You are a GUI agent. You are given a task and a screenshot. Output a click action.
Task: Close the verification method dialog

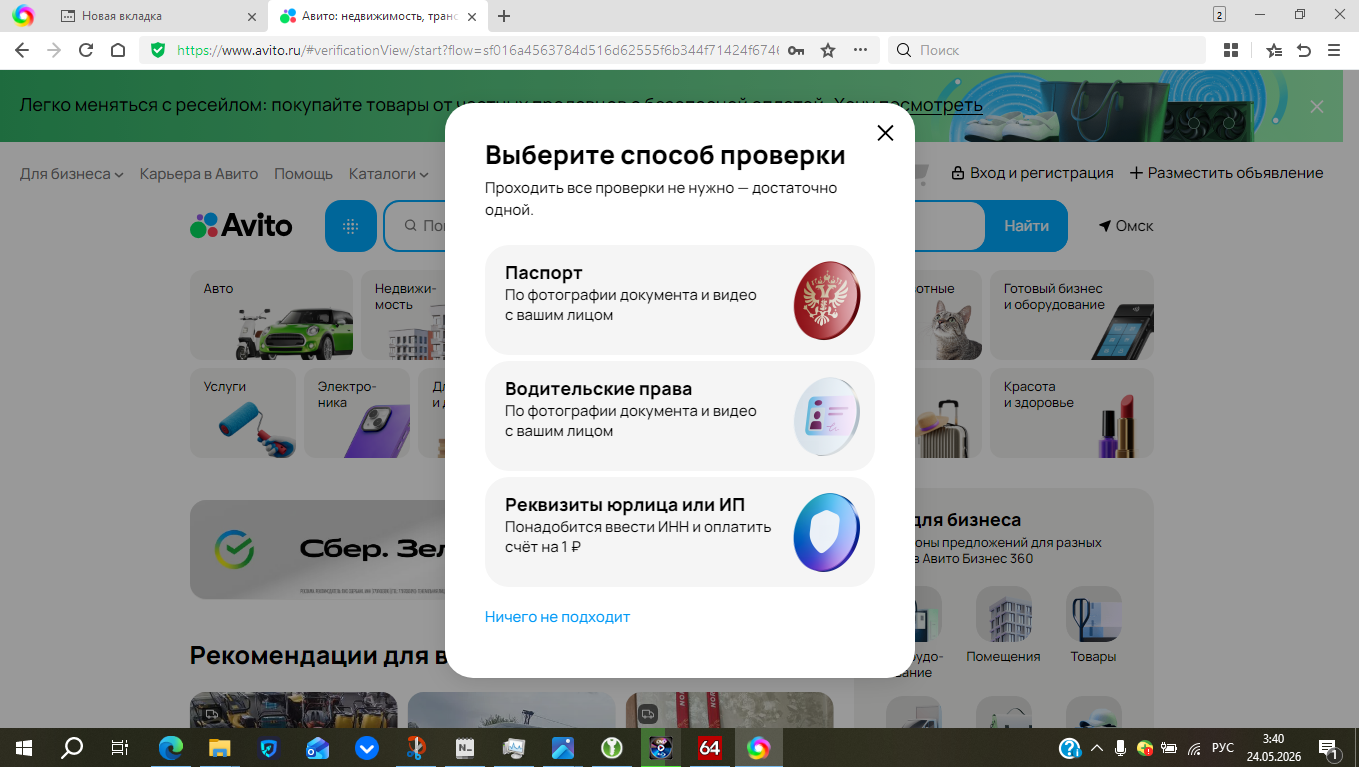(885, 133)
